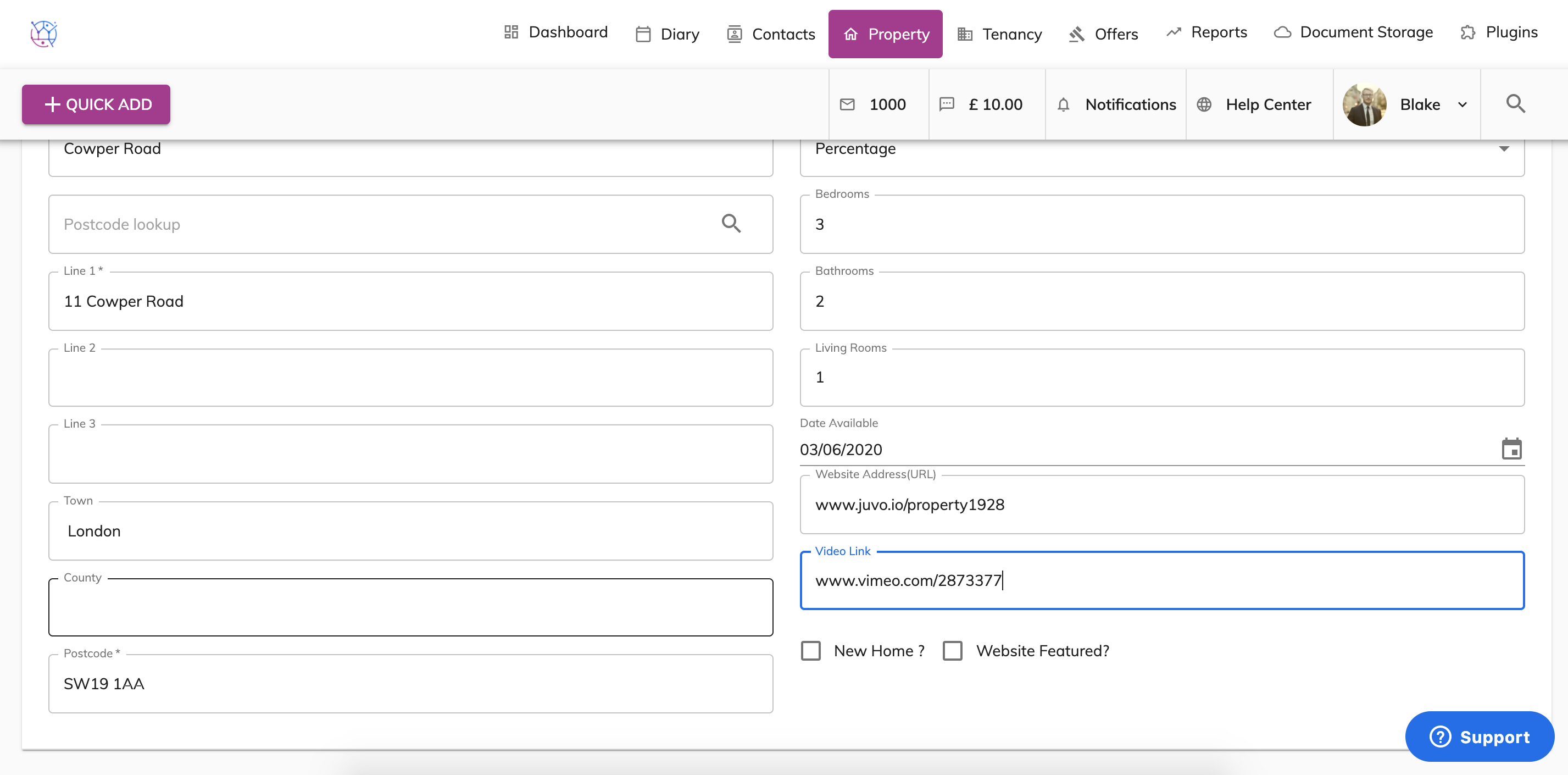1568x775 pixels.
Task: Open the Document Storage section
Action: point(1353,32)
